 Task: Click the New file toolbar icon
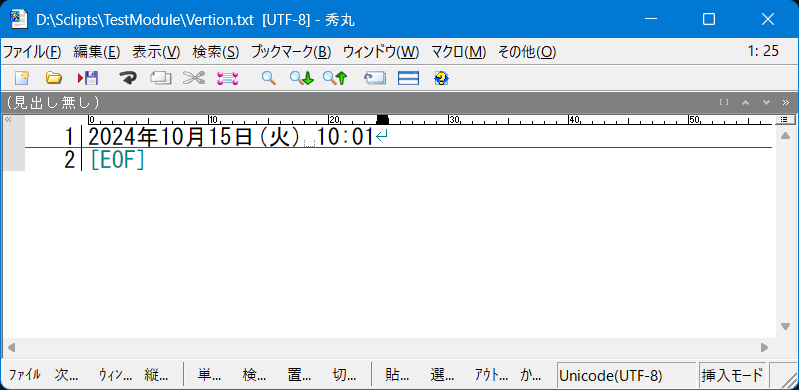(x=22, y=78)
